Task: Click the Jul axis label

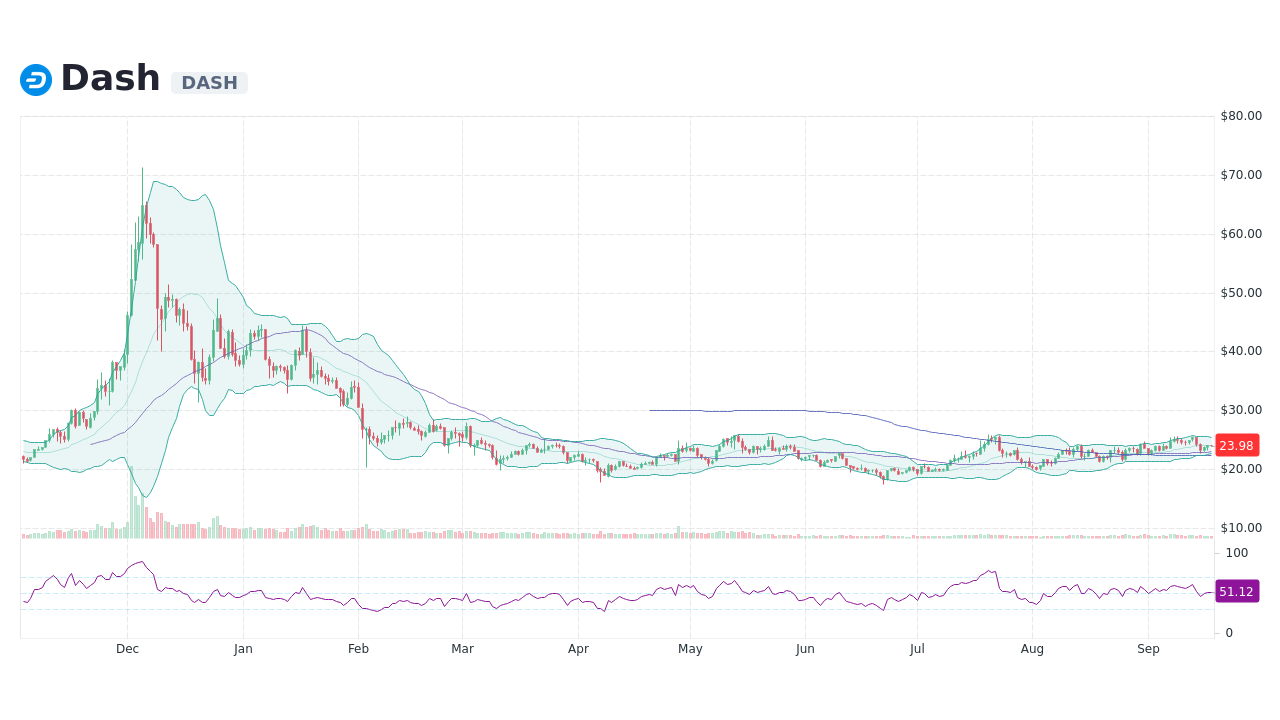Action: (x=917, y=648)
